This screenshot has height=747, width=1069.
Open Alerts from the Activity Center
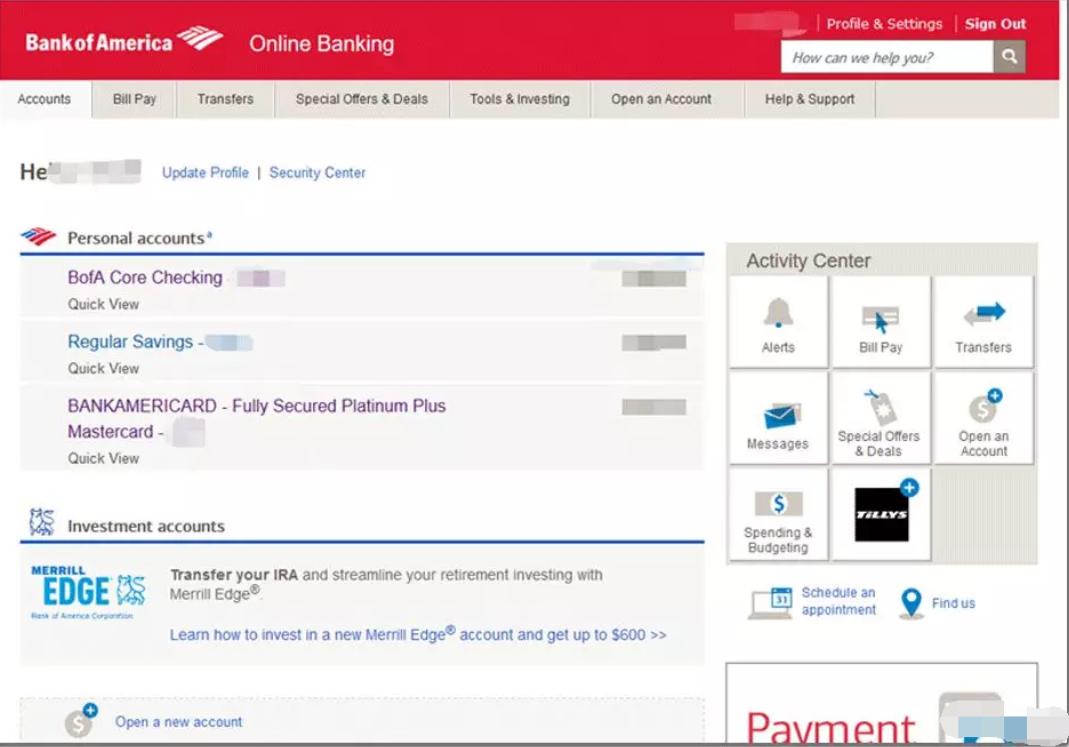pos(778,320)
